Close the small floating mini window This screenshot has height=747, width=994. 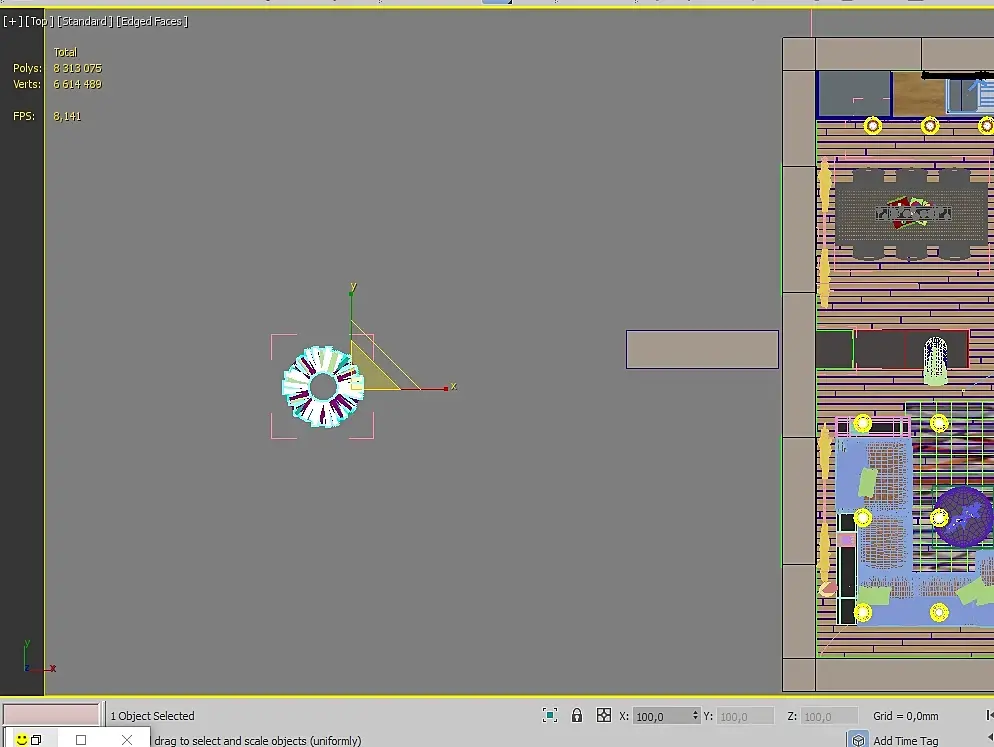pyautogui.click(x=127, y=740)
